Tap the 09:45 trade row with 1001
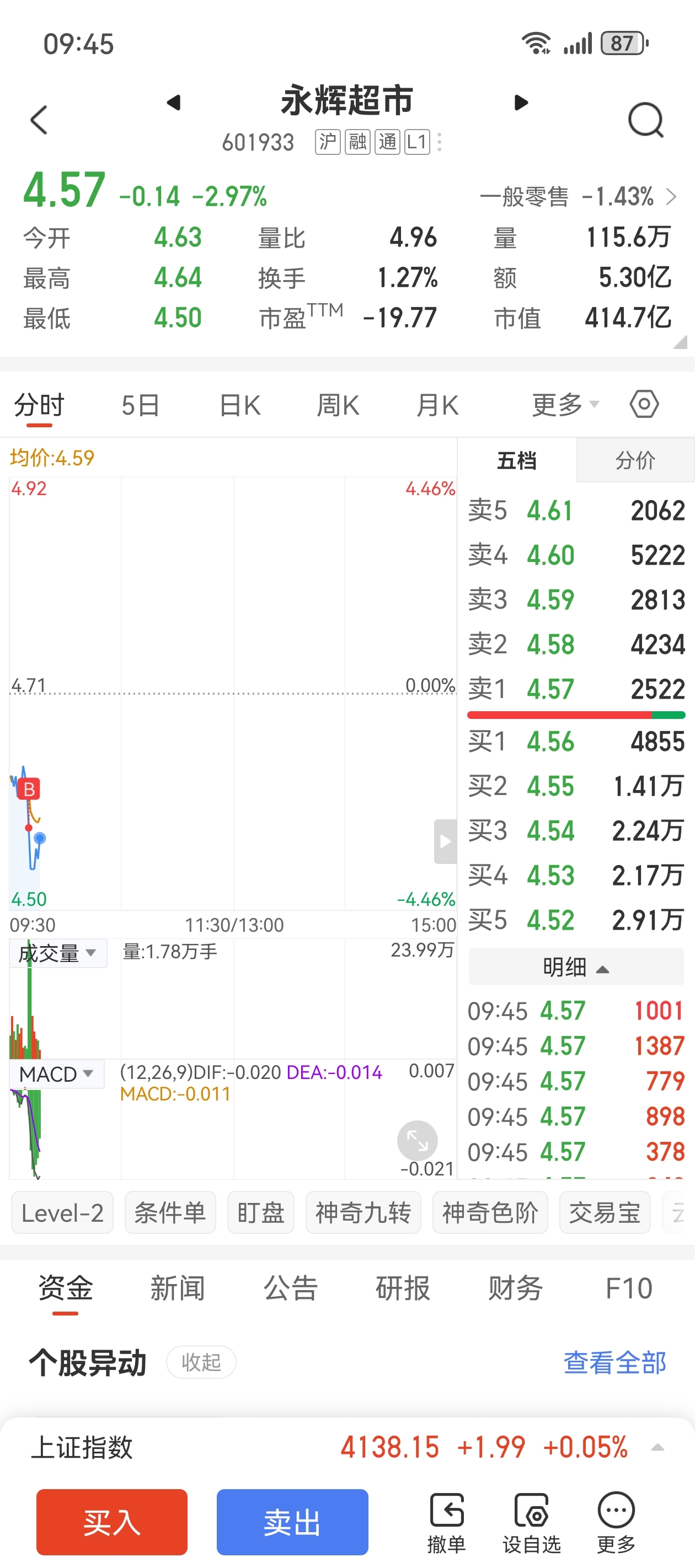 (x=576, y=1011)
